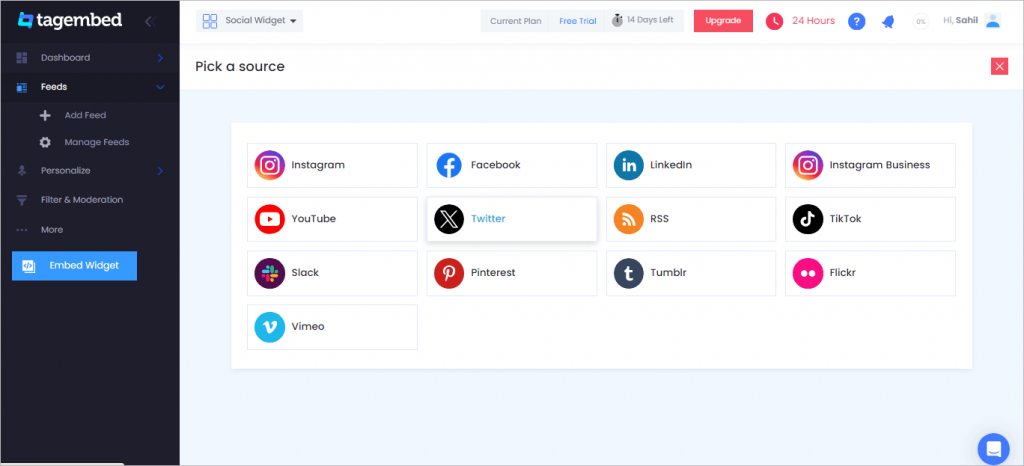Click the Hi, Sahil greeting
The image size is (1024, 466).
[x=961, y=21]
